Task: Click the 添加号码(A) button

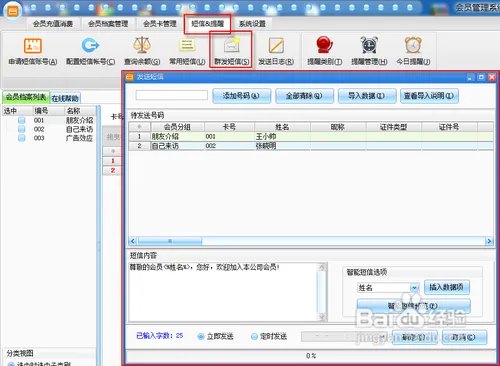Action: [x=241, y=96]
